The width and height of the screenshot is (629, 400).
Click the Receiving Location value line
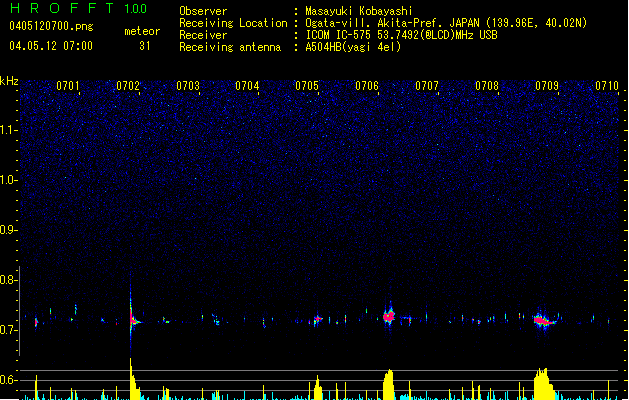coord(446,23)
